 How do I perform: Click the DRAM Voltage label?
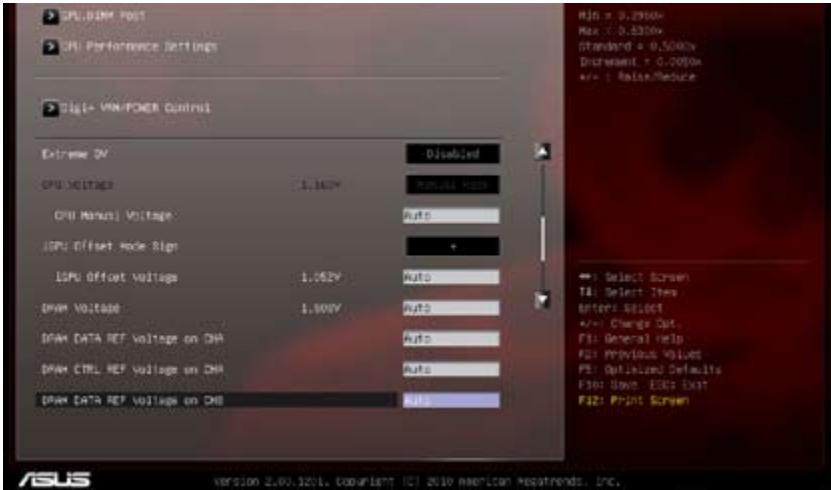click(x=81, y=308)
